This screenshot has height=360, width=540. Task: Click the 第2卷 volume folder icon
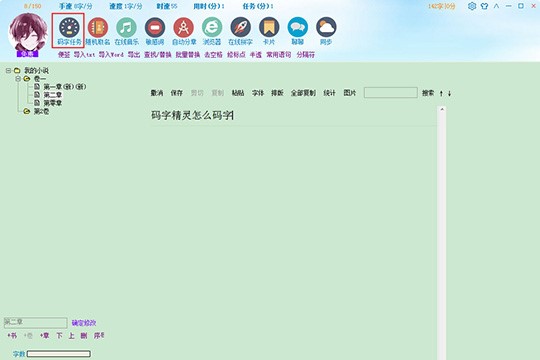click(27, 111)
